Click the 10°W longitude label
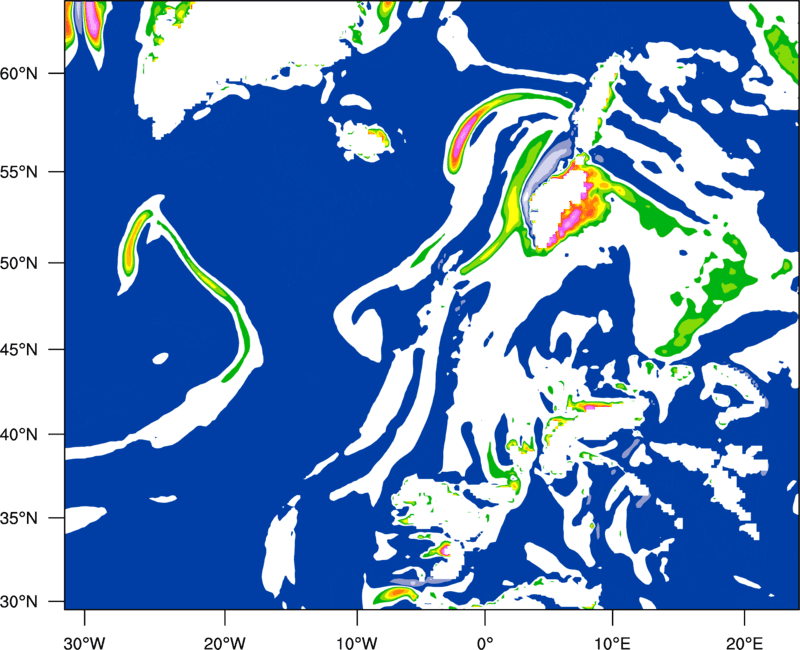Image resolution: width=800 pixels, height=650 pixels. pyautogui.click(x=356, y=642)
